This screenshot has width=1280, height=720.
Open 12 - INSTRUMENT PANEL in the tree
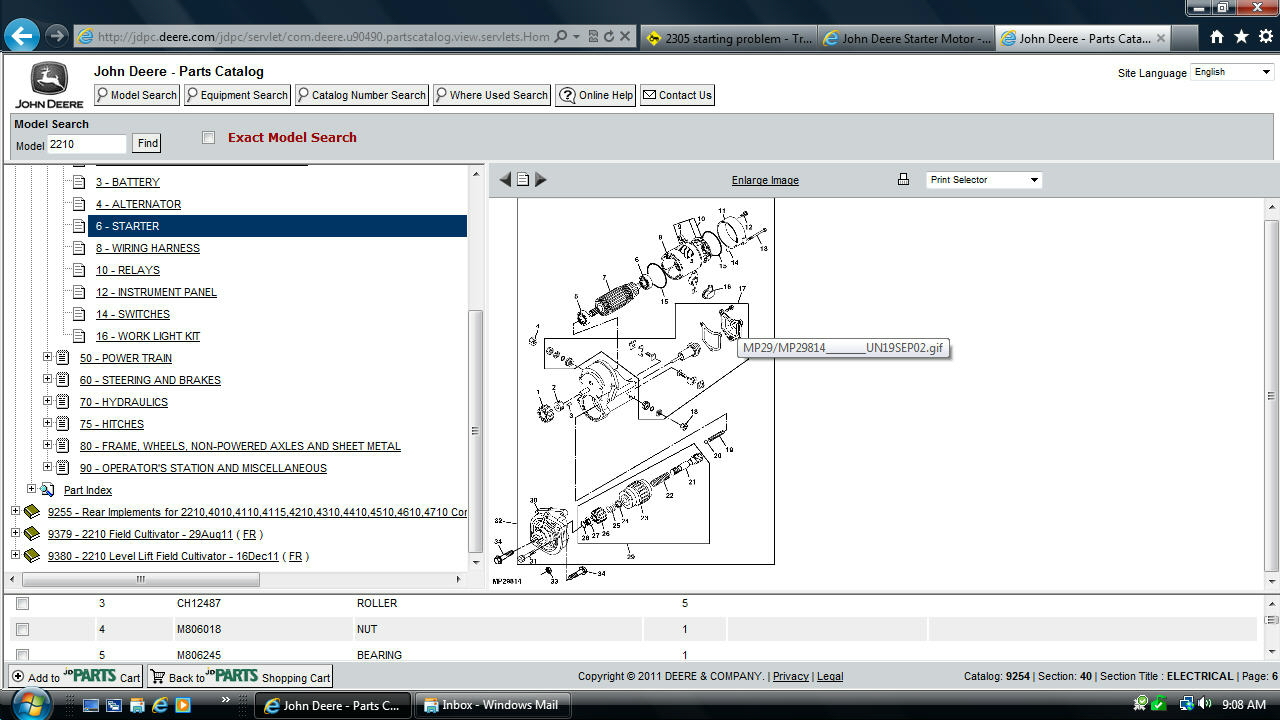pyautogui.click(x=156, y=292)
